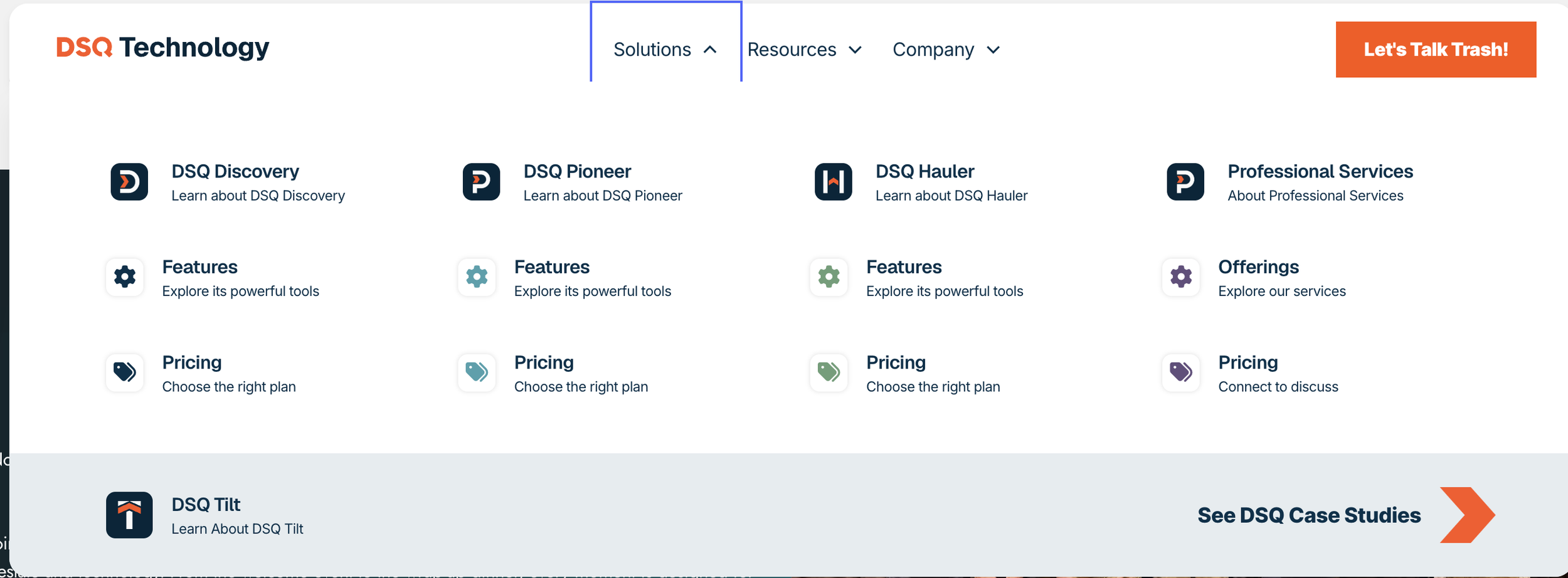This screenshot has width=1568, height=578.
Task: Open Offerings under Professional Services
Action: pyautogui.click(x=1258, y=267)
